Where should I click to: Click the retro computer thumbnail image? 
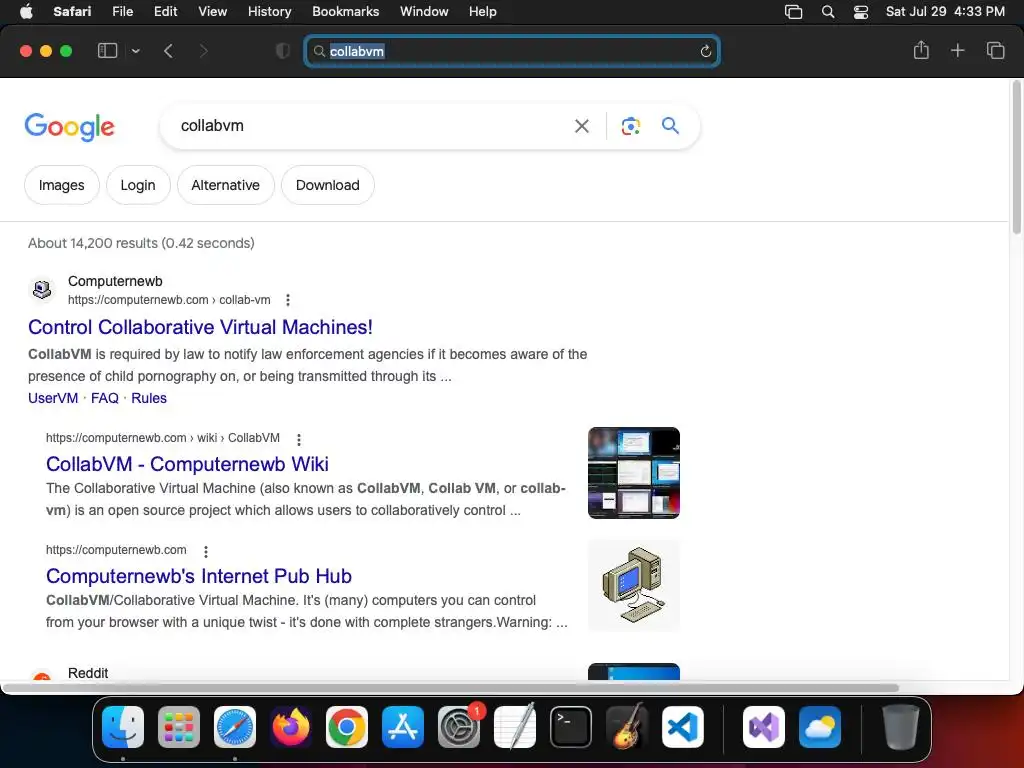click(x=633, y=585)
